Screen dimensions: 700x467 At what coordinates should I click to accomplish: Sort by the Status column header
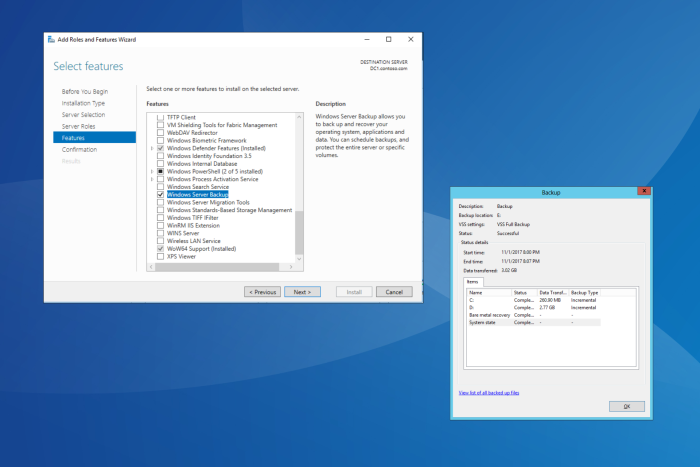(524, 292)
